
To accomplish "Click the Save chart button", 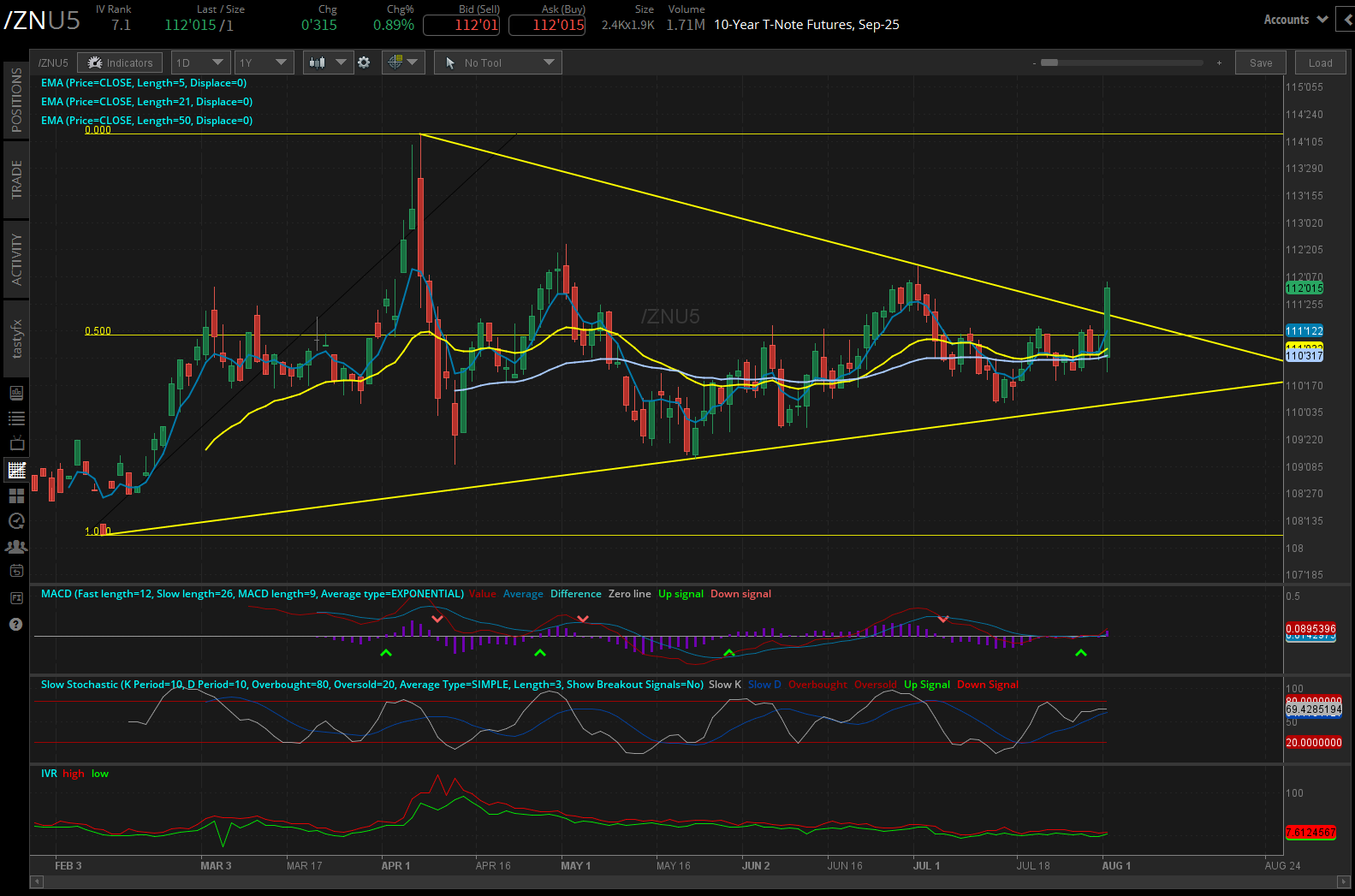I will coord(1260,62).
